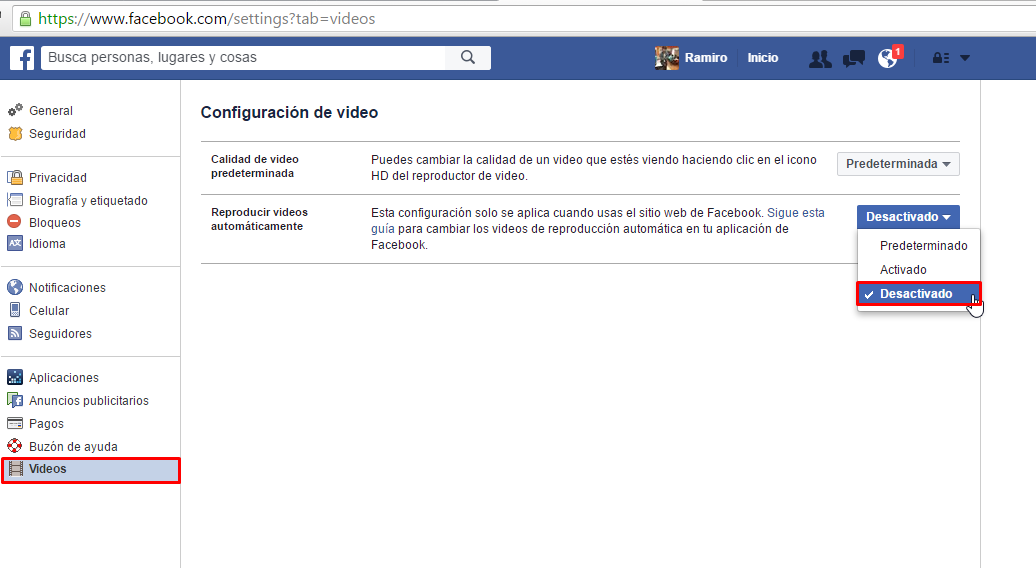Click the Notificaciones globe icon in sidebar
Viewport: 1036px width, 568px height.
(x=15, y=287)
